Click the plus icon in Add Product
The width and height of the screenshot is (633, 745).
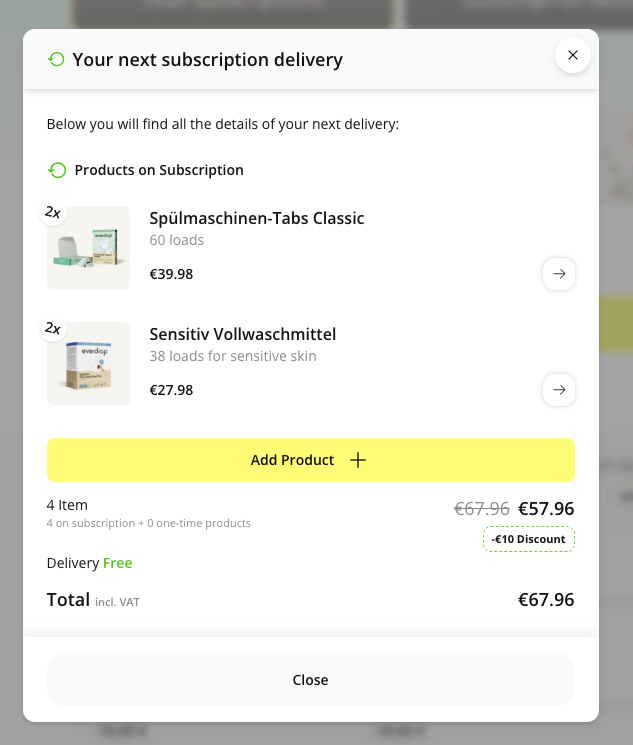pos(358,460)
